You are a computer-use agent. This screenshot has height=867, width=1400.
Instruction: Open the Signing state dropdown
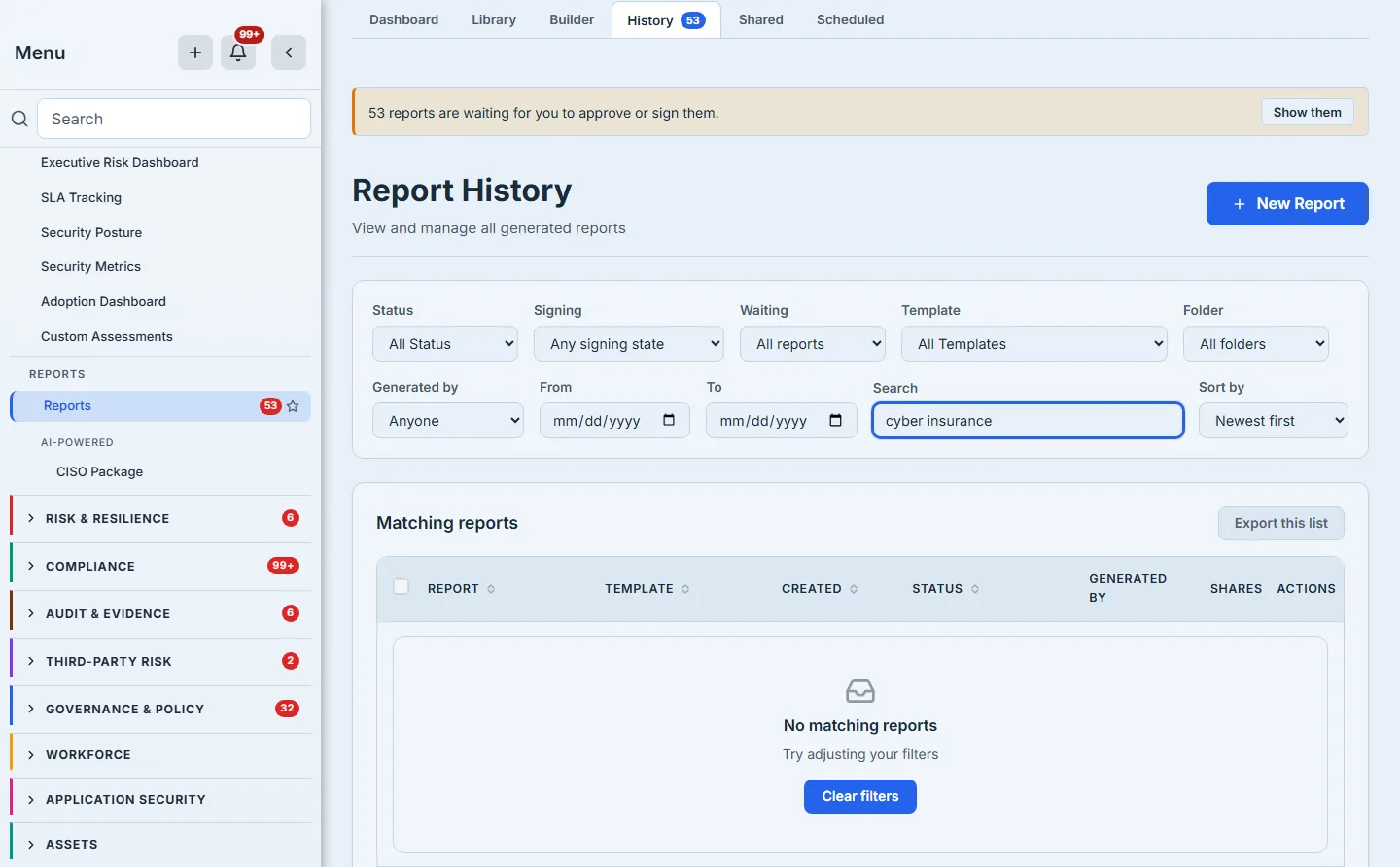[x=629, y=344]
